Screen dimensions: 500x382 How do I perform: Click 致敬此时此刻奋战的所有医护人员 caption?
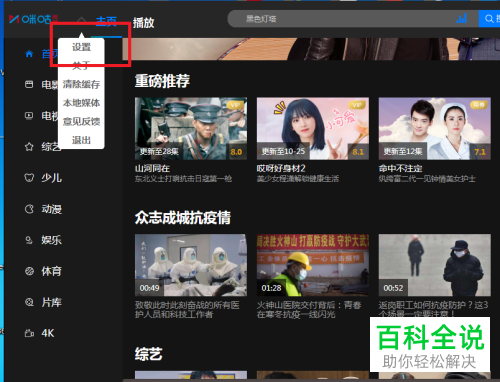[187, 310]
